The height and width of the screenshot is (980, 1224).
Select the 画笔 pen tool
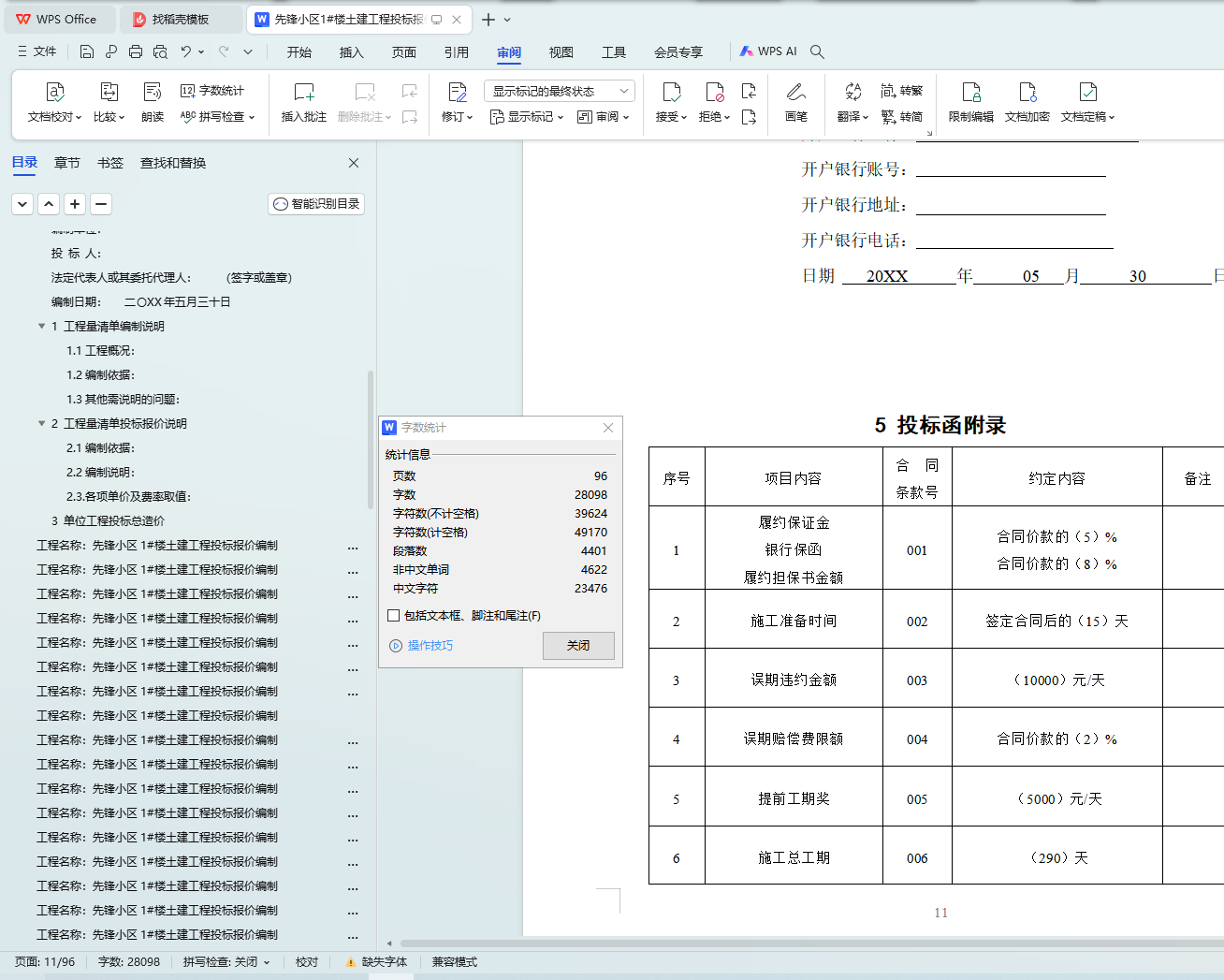(796, 101)
